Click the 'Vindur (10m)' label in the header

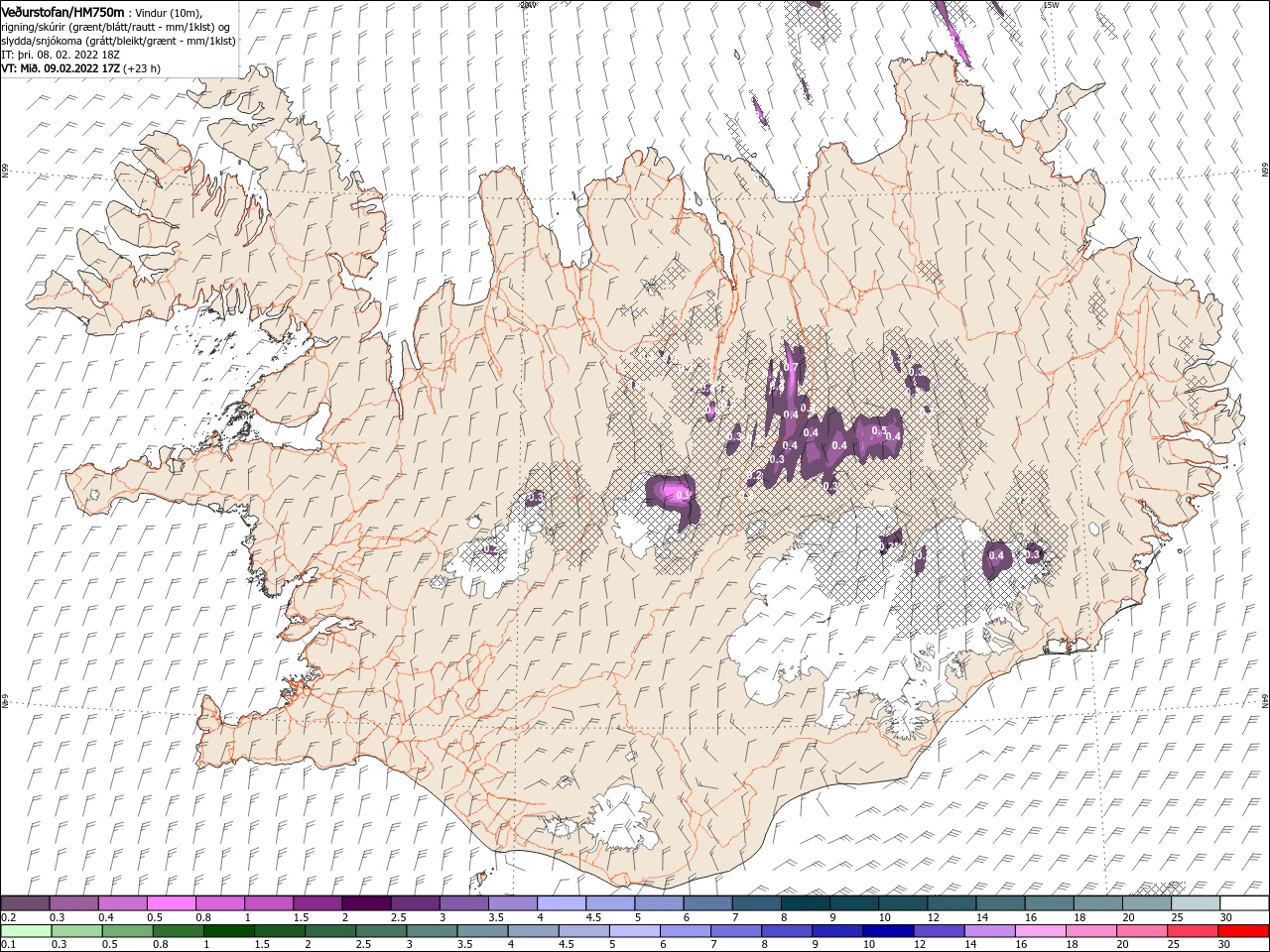[x=168, y=13]
